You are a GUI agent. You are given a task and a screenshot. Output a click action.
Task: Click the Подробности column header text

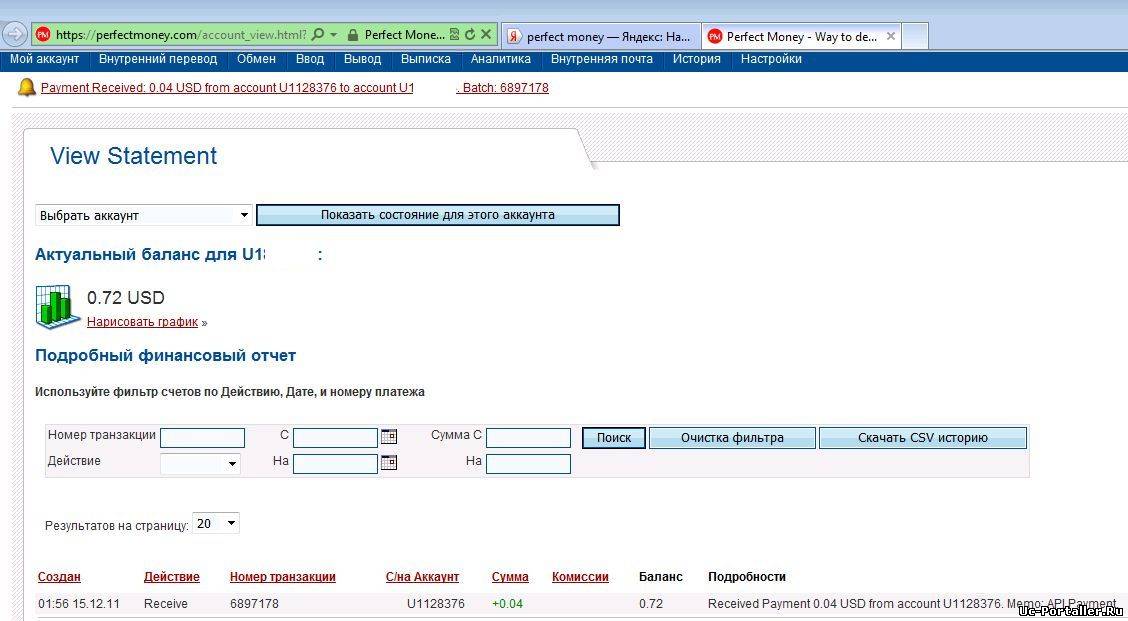point(747,577)
